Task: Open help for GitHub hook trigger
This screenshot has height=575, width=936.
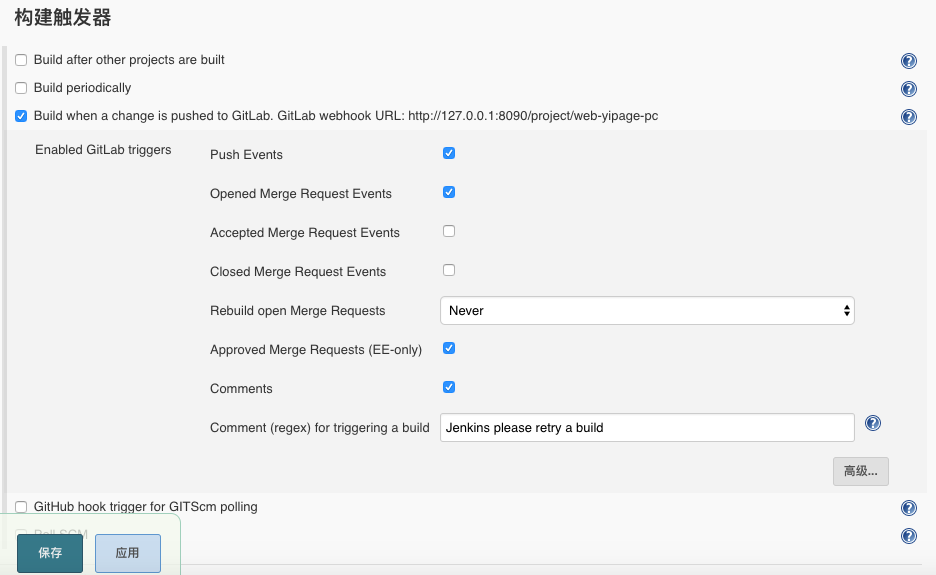Action: pos(909,508)
